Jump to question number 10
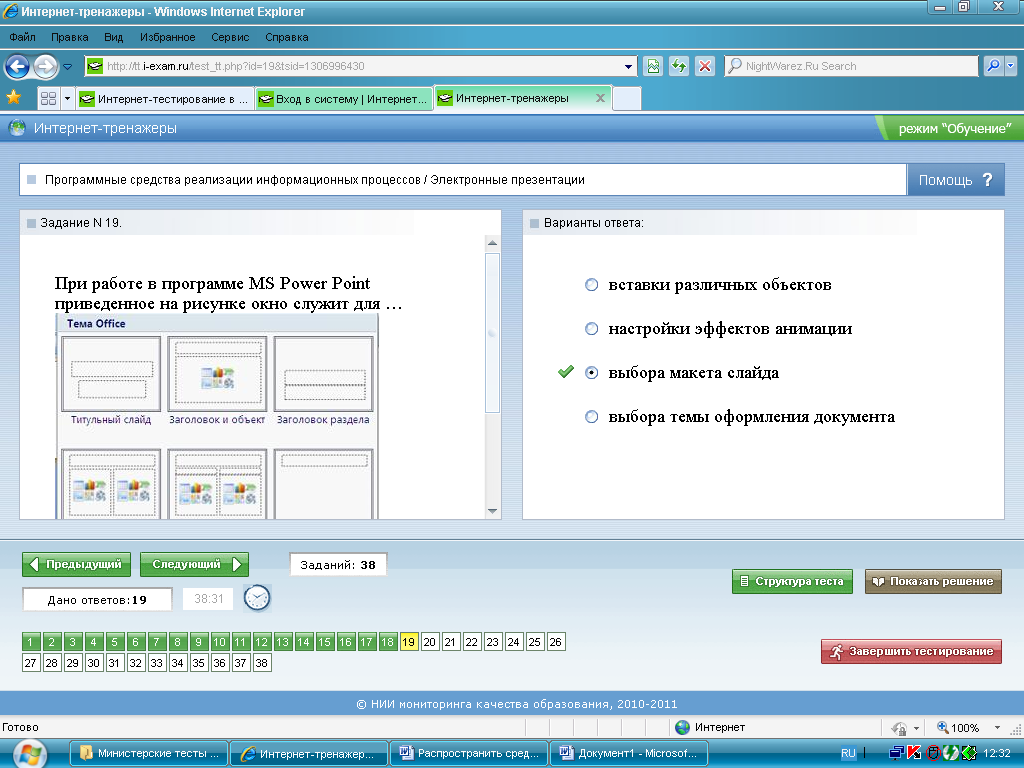 click(x=219, y=642)
